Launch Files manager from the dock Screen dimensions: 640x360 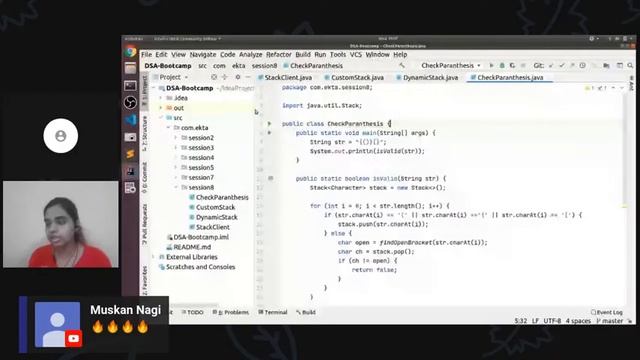(x=131, y=68)
